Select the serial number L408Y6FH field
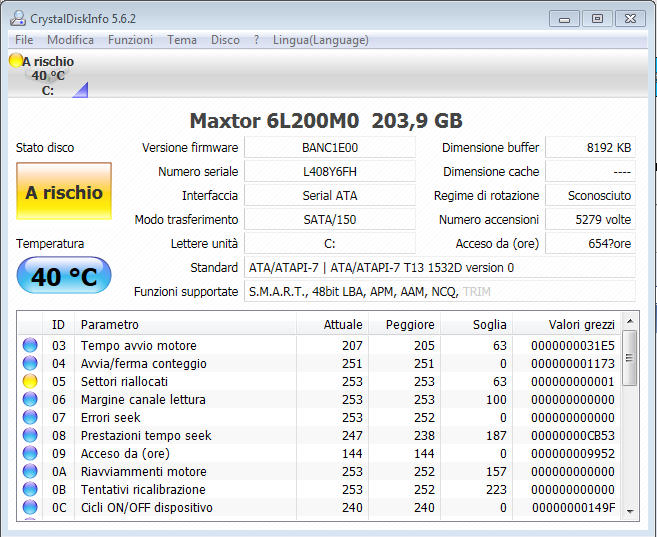The width and height of the screenshot is (657, 537). coord(330,171)
